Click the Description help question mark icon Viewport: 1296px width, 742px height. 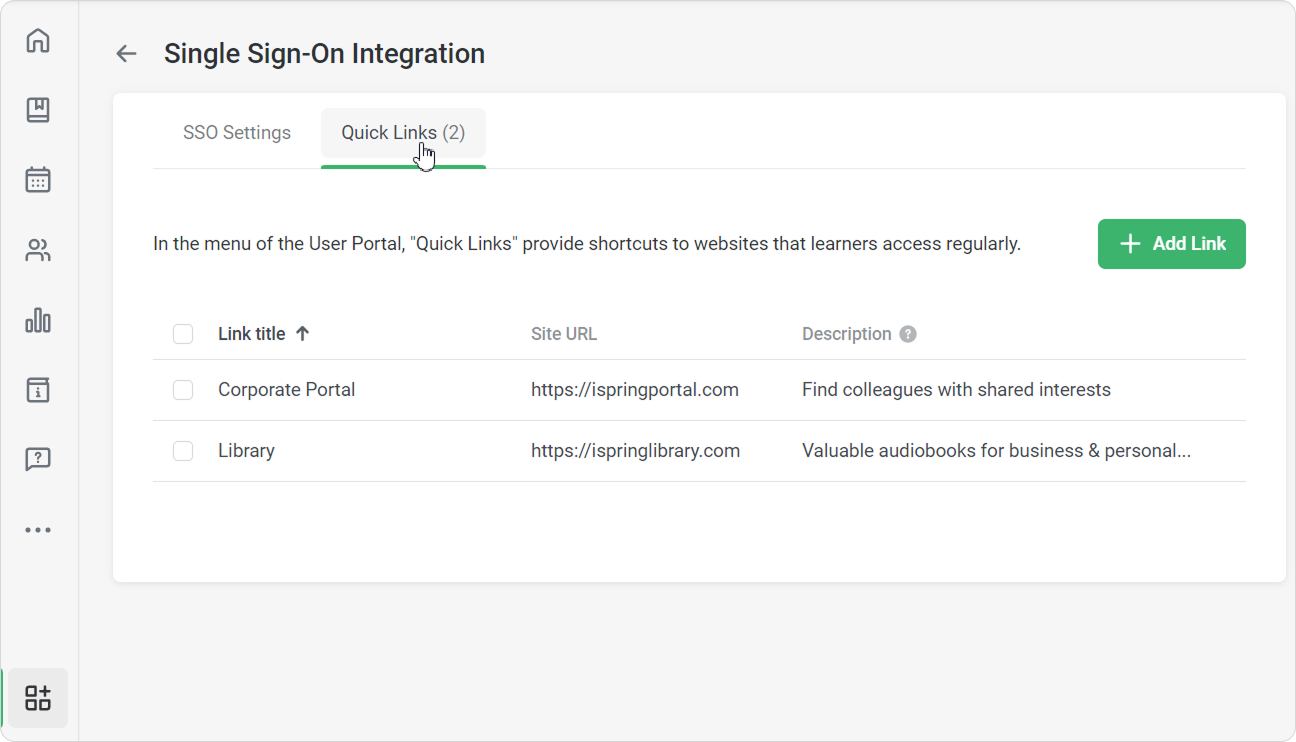pos(908,334)
